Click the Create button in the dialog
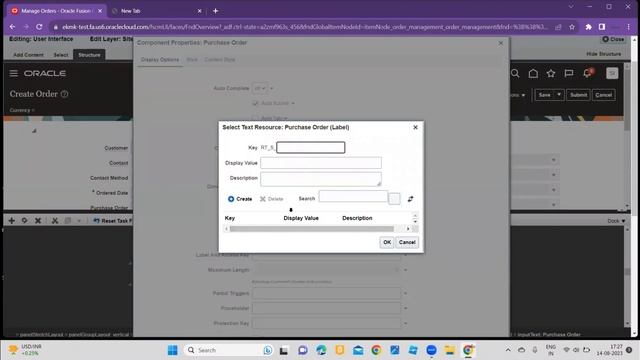Image resolution: width=640 pixels, height=360 pixels. tap(240, 199)
